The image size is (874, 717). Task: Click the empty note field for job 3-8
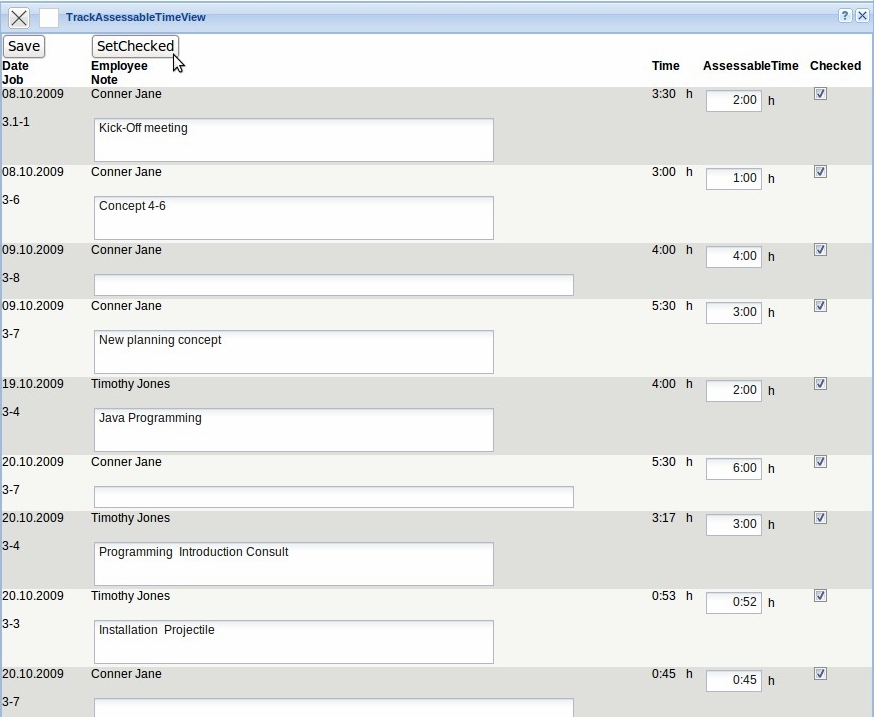333,285
